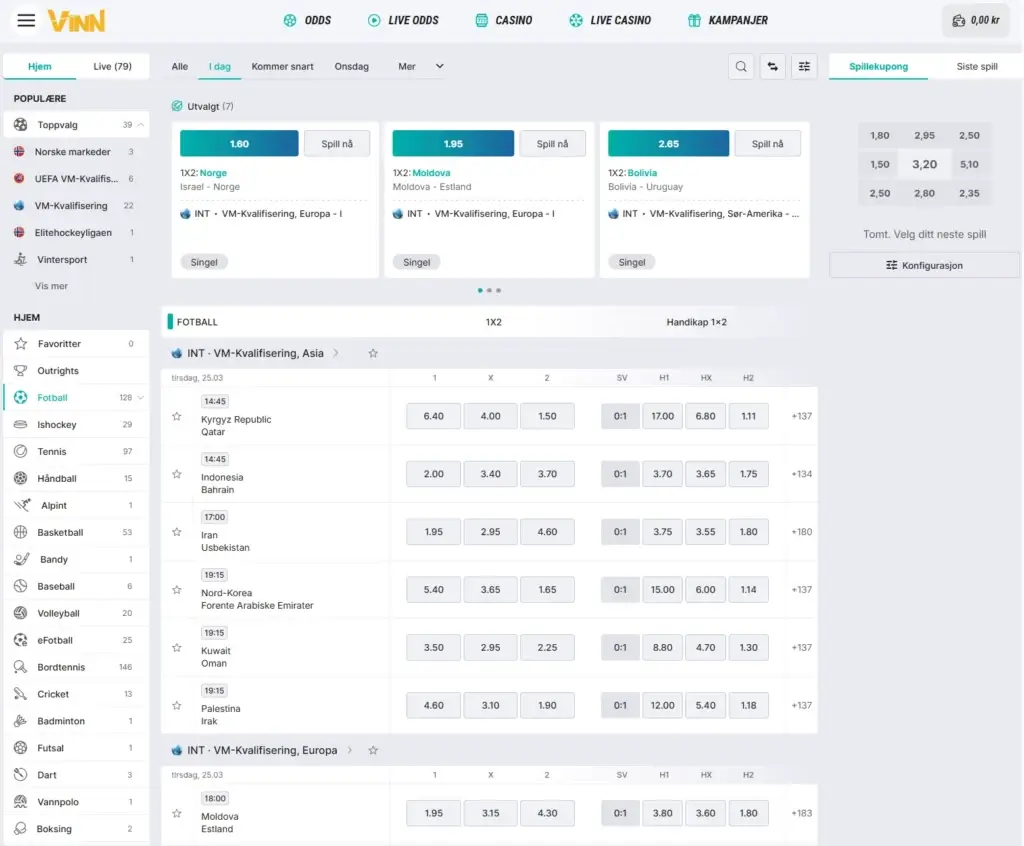Select Bordtennis sport
The image size is (1024, 846).
(76, 667)
